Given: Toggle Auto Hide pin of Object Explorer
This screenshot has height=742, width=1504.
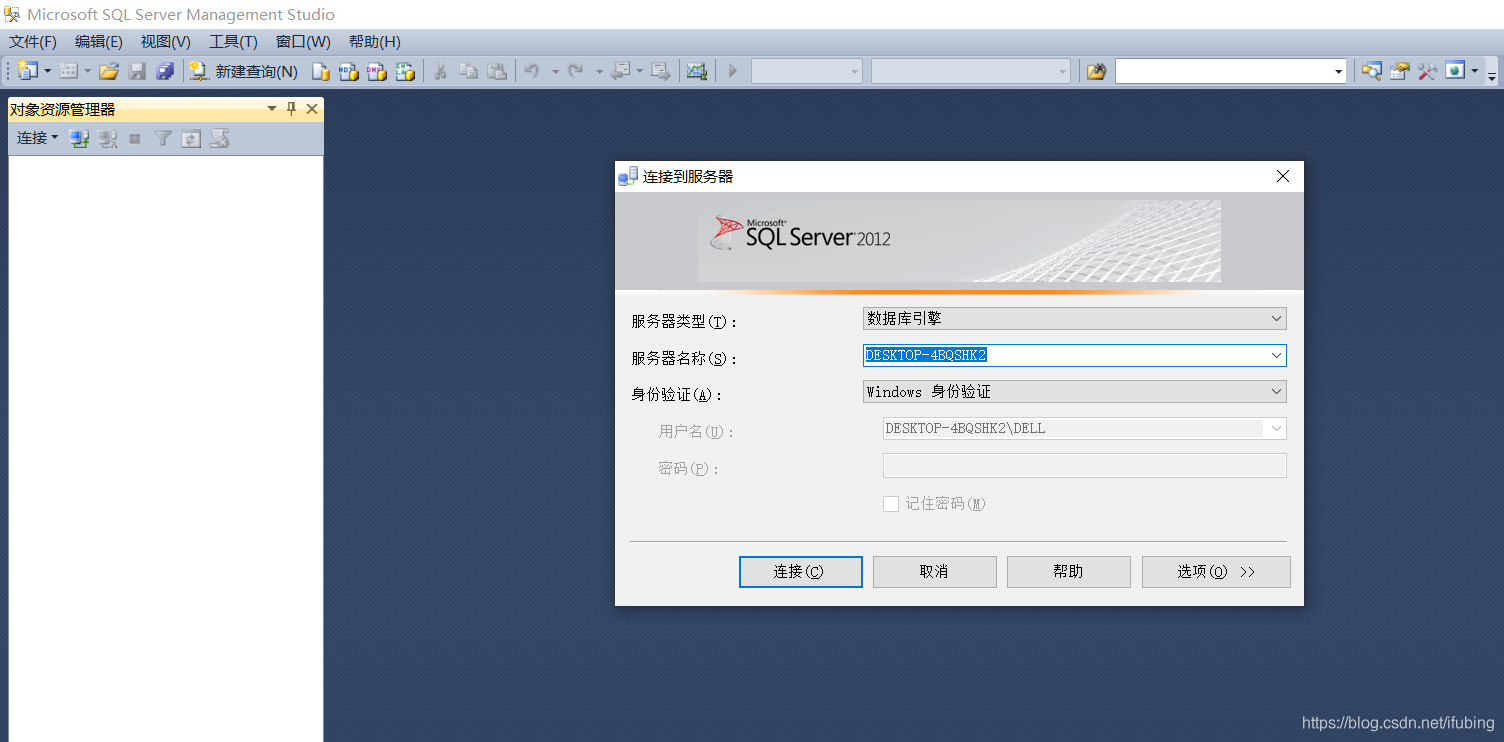Looking at the screenshot, I should [292, 109].
